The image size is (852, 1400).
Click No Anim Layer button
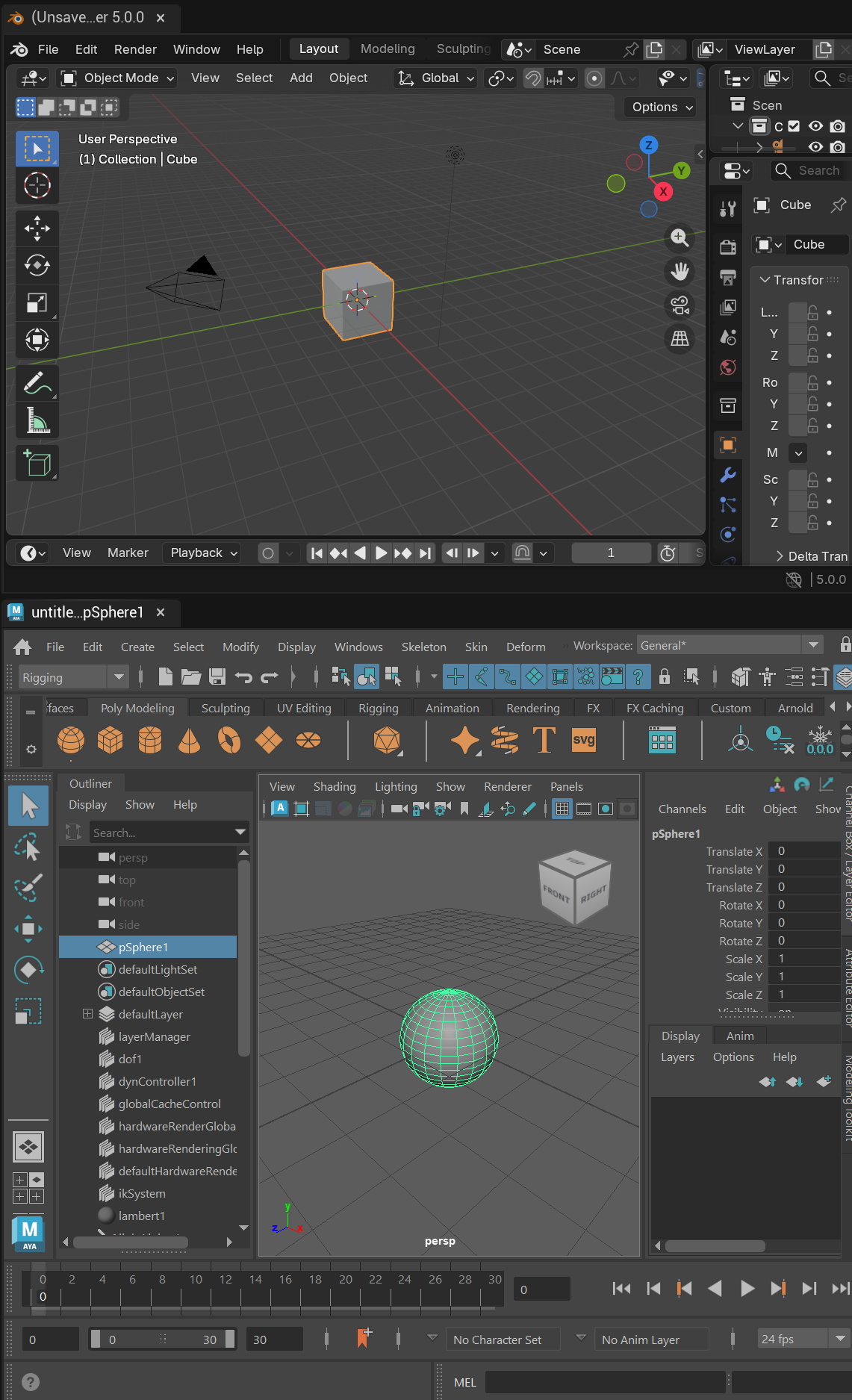651,1340
